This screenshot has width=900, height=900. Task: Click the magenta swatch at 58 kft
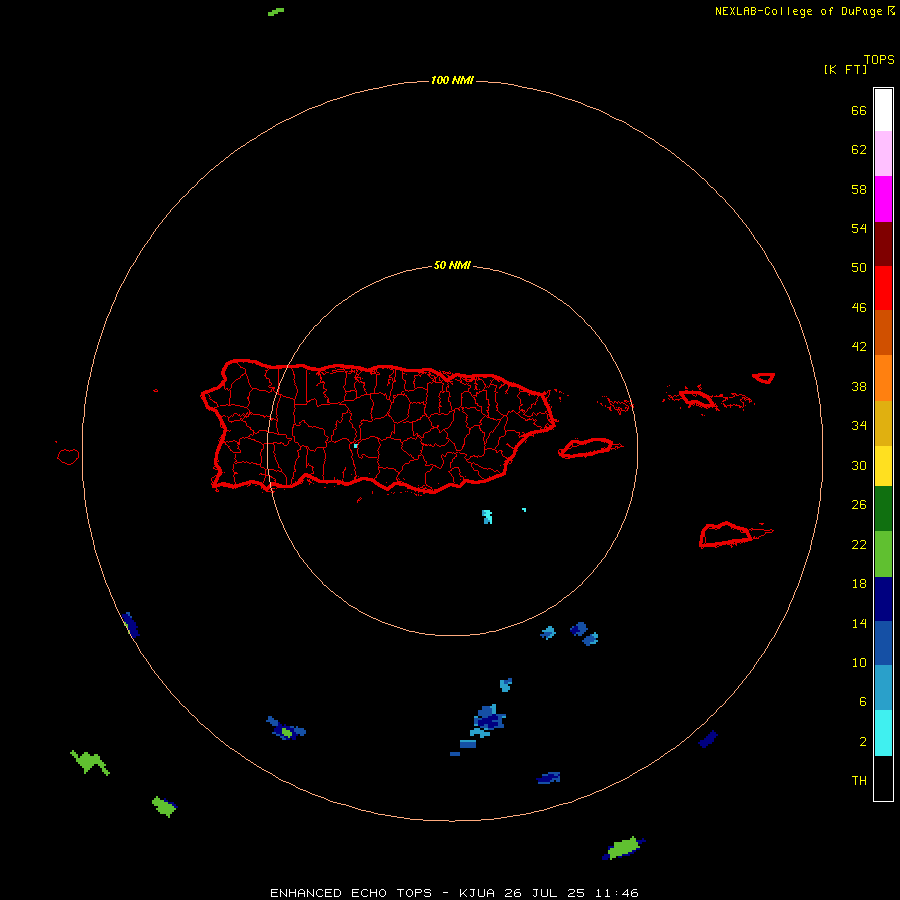(883, 199)
